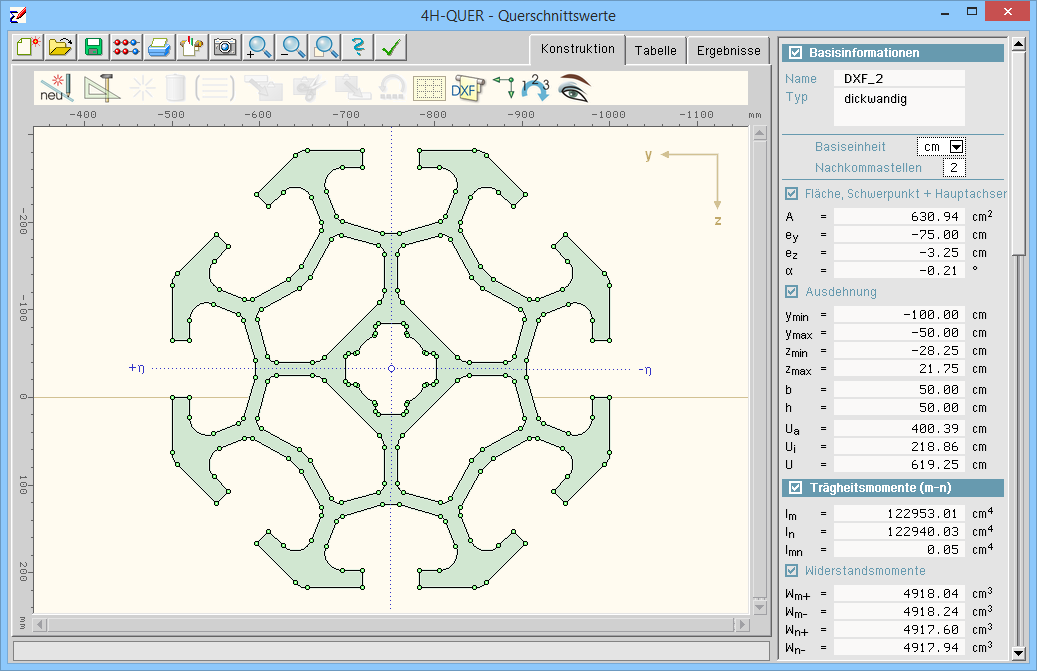The width and height of the screenshot is (1037, 671).
Task: Take a snapshot with the camera icon
Action: pyautogui.click(x=225, y=47)
